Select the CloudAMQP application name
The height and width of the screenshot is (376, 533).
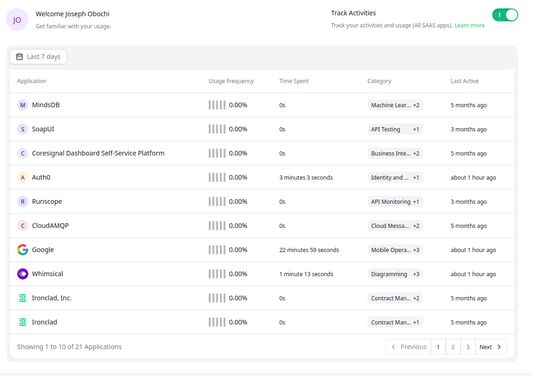(50, 226)
